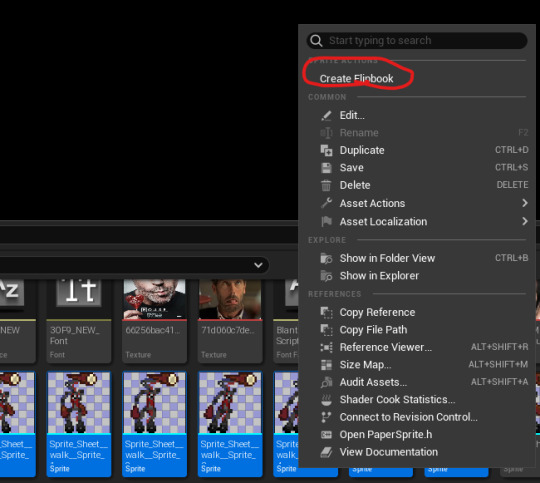Select Open PaperSprite.h entry
Viewport: 540px width, 483px height.
386,435
